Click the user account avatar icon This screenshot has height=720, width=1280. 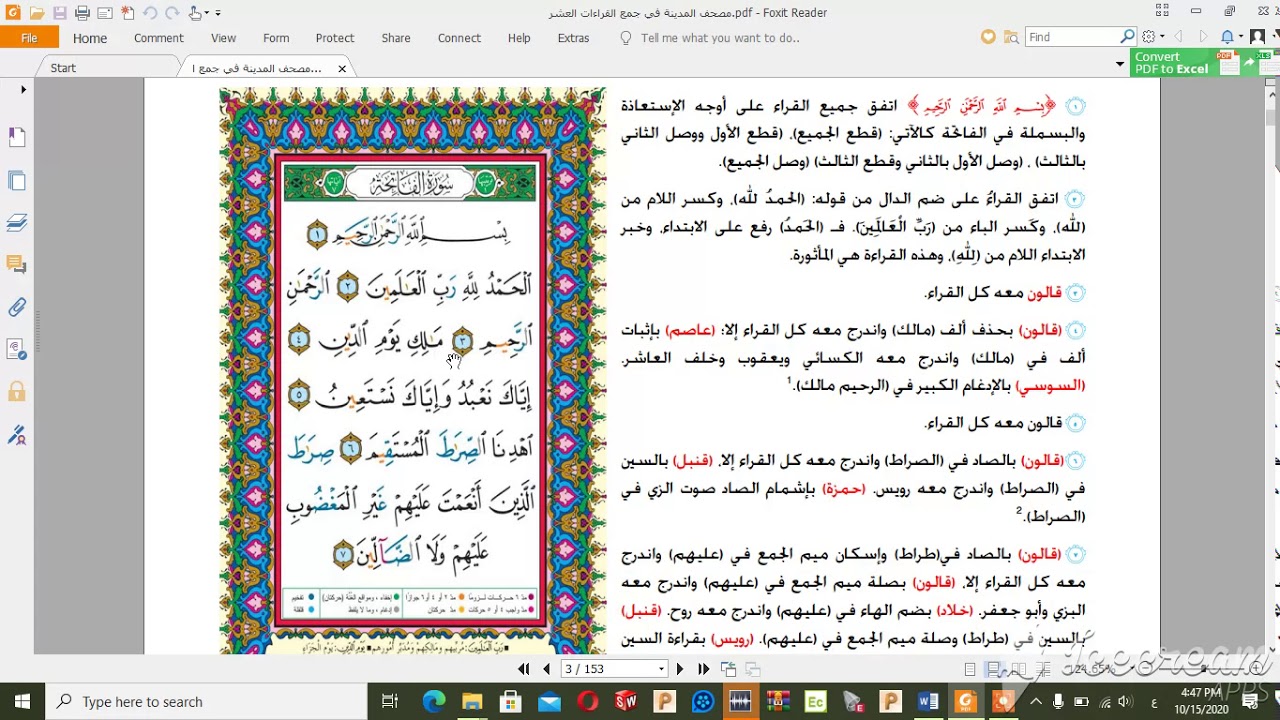tap(1258, 37)
